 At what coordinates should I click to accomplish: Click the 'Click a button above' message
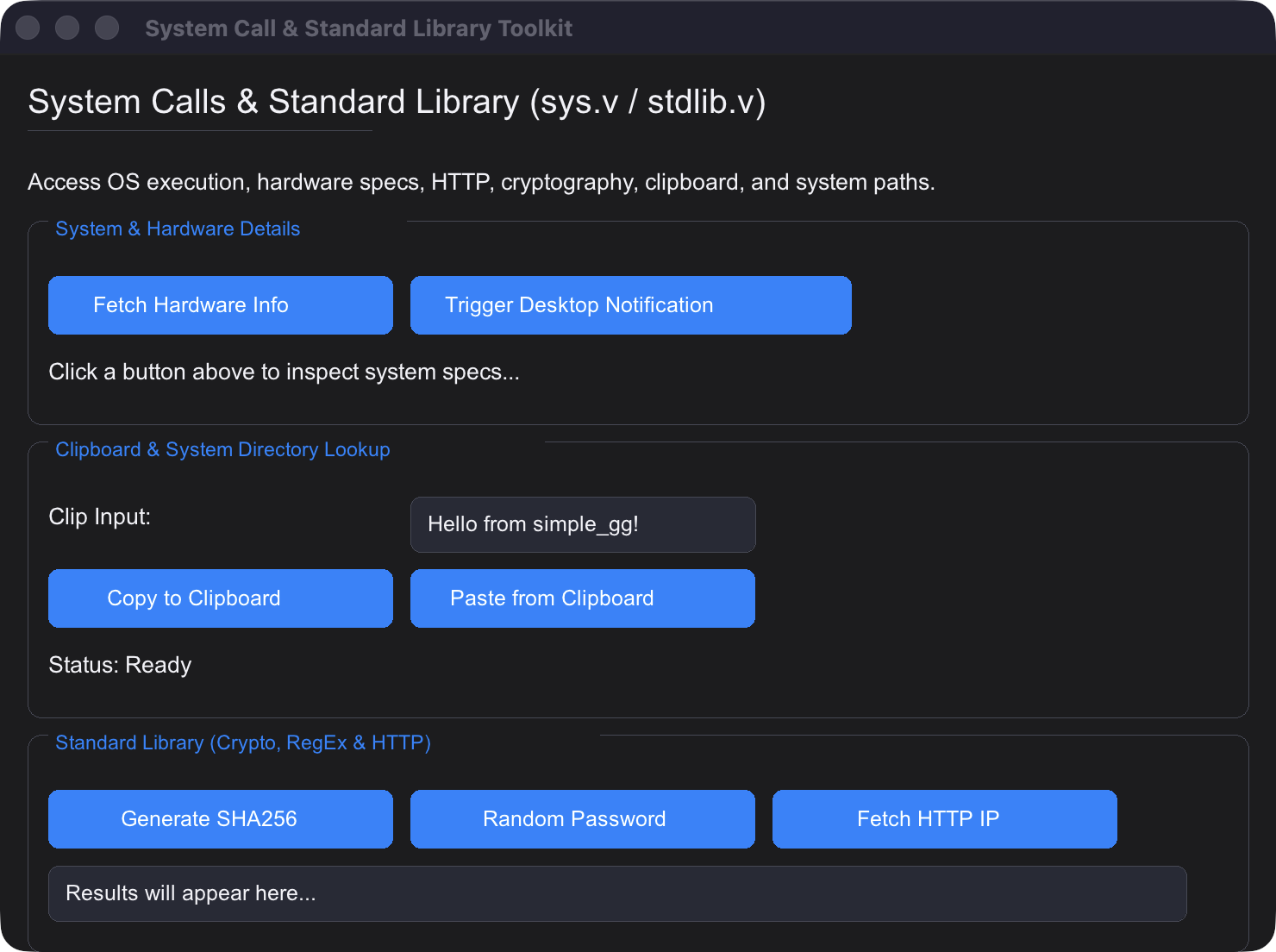[284, 372]
